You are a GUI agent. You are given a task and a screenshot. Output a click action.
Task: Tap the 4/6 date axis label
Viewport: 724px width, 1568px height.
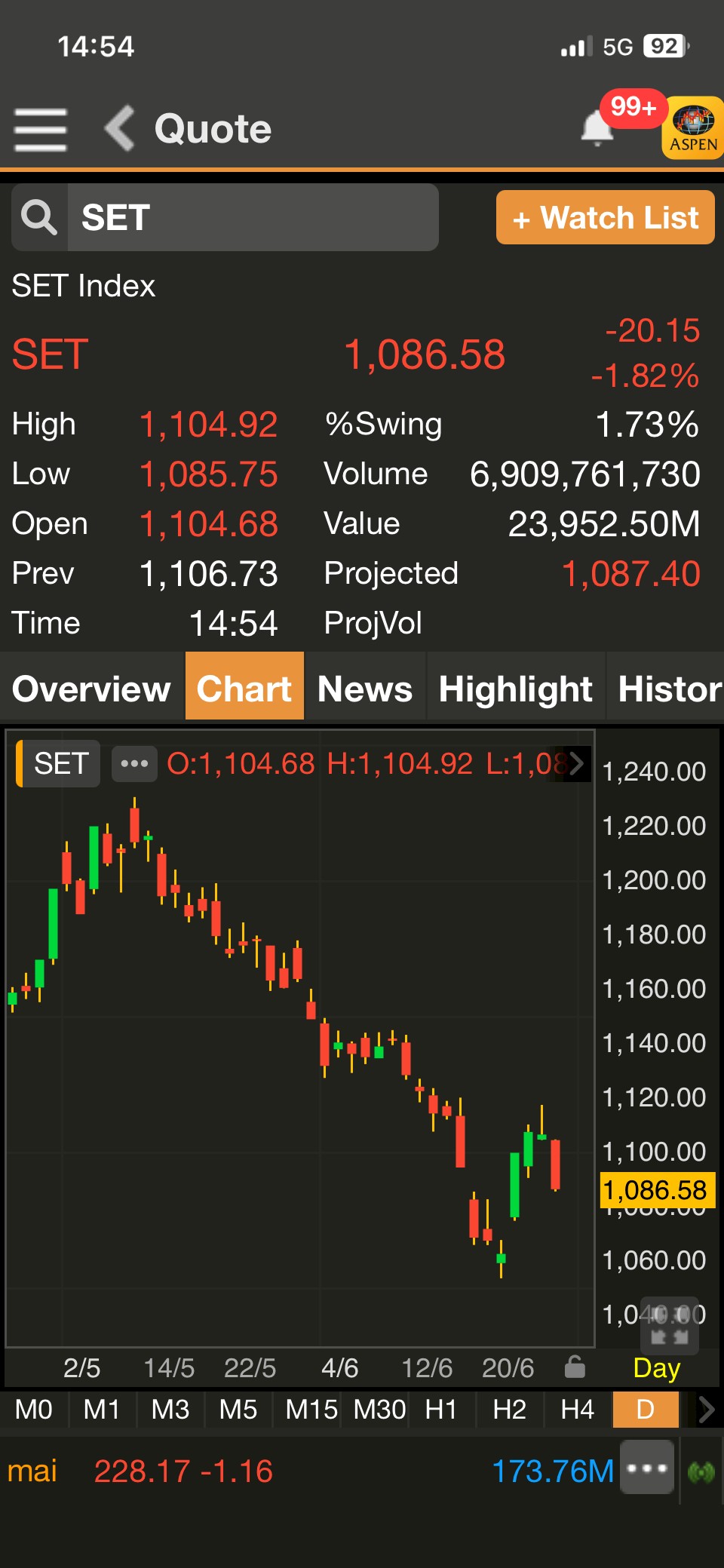click(339, 1367)
